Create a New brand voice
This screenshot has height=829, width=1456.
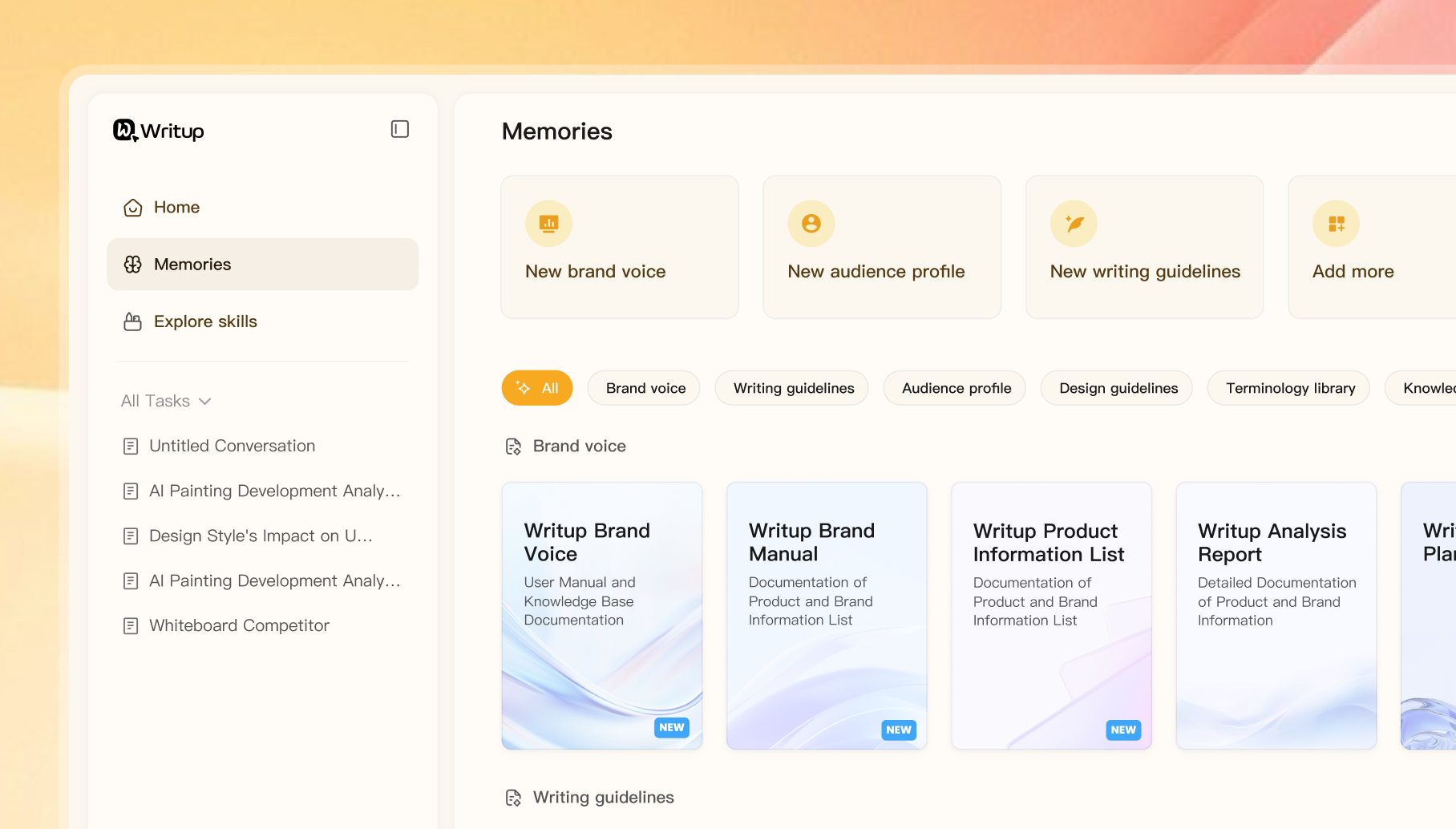coord(620,247)
